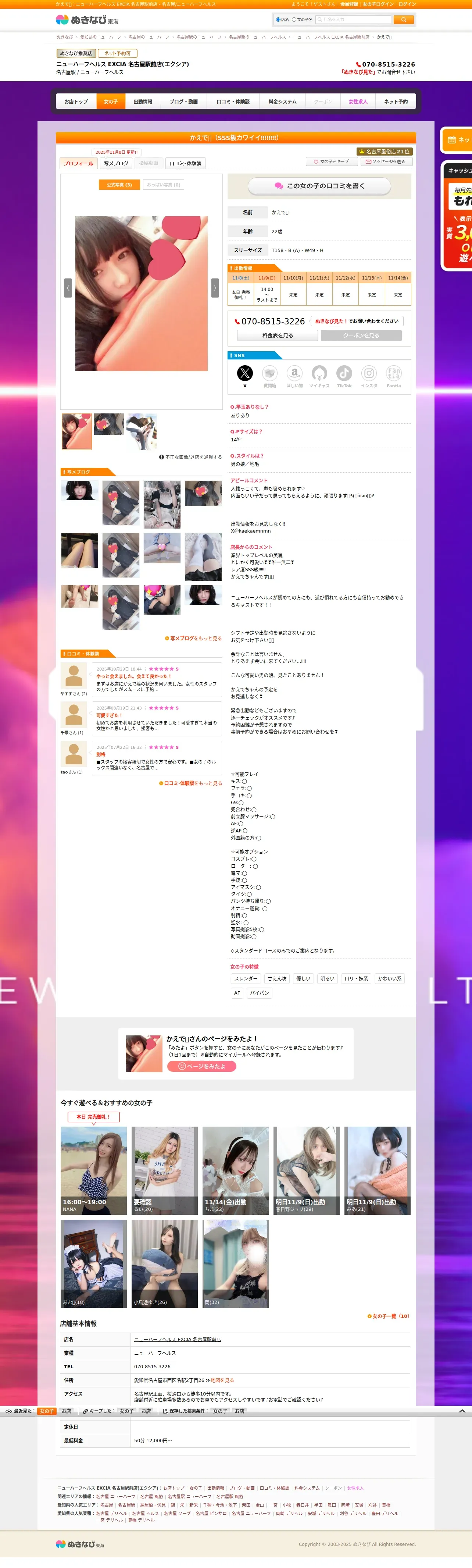This screenshot has height=1568, width=472.
Task: Click the pink ページをみたよ button
Action: (x=201, y=1066)
